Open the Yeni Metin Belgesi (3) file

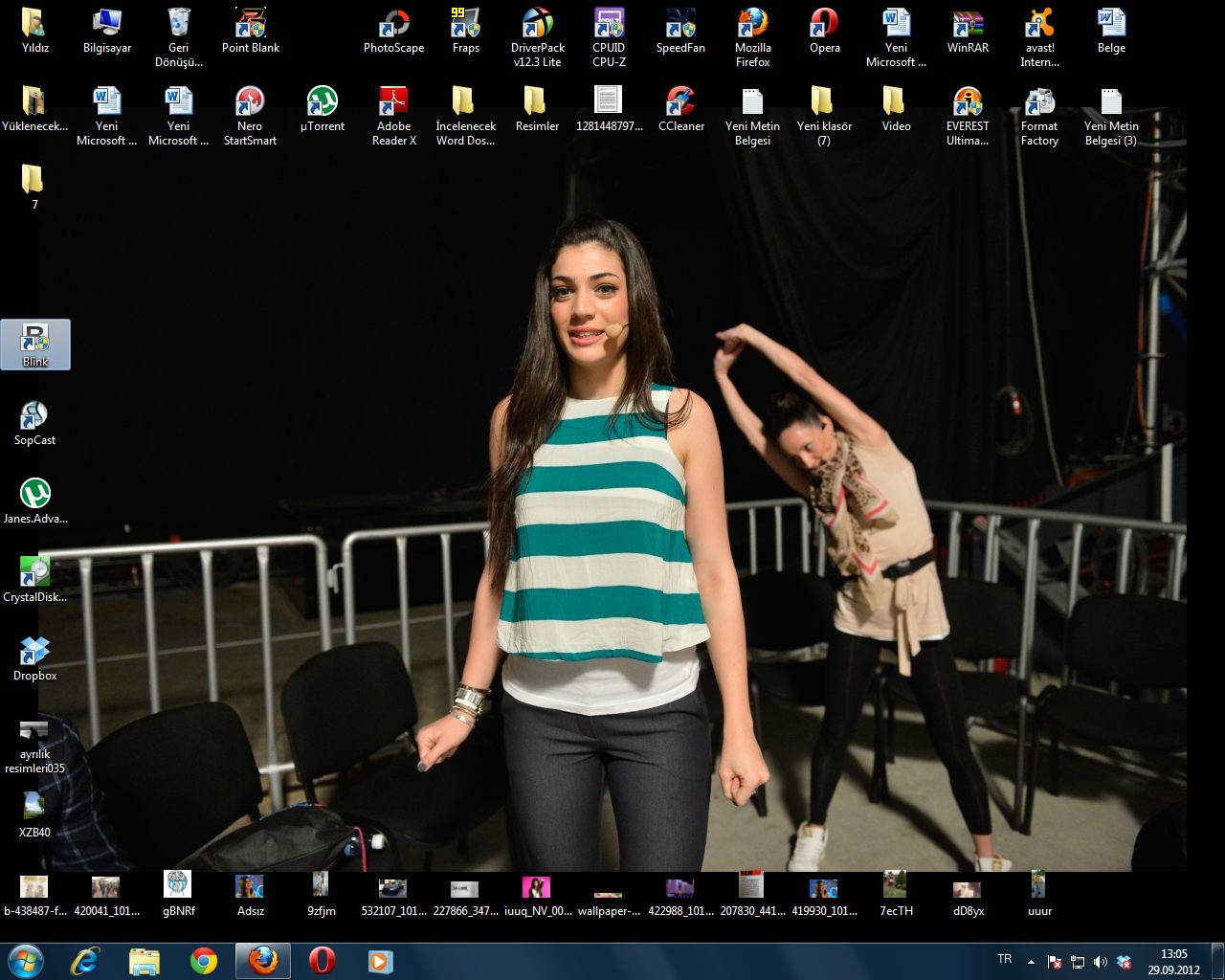click(x=1111, y=115)
